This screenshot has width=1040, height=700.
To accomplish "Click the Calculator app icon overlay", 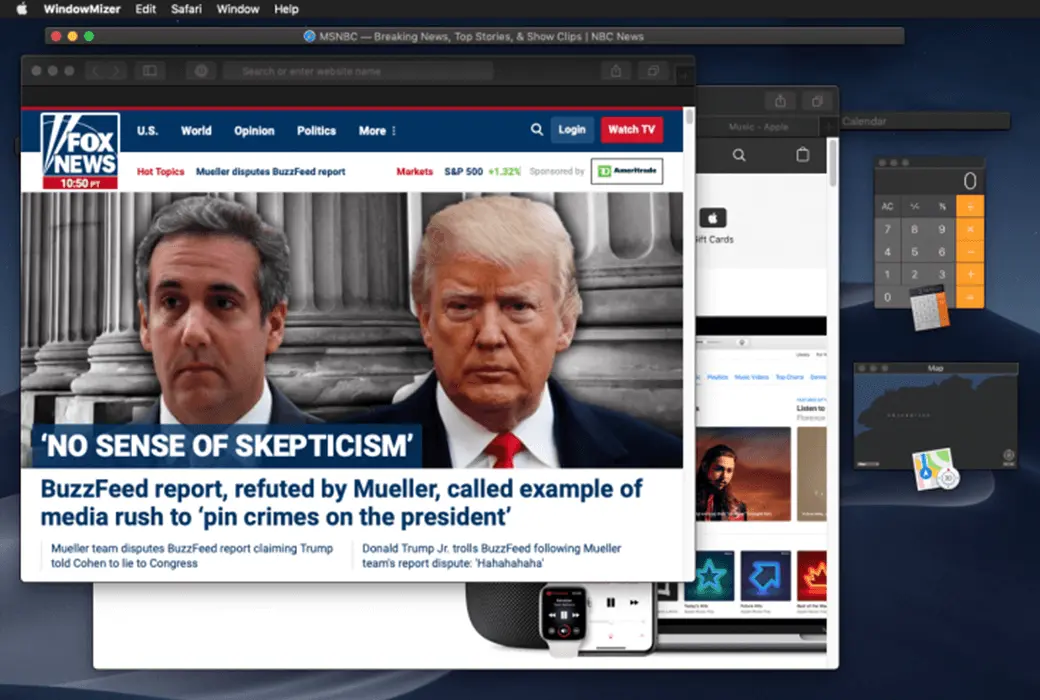I will (929, 307).
